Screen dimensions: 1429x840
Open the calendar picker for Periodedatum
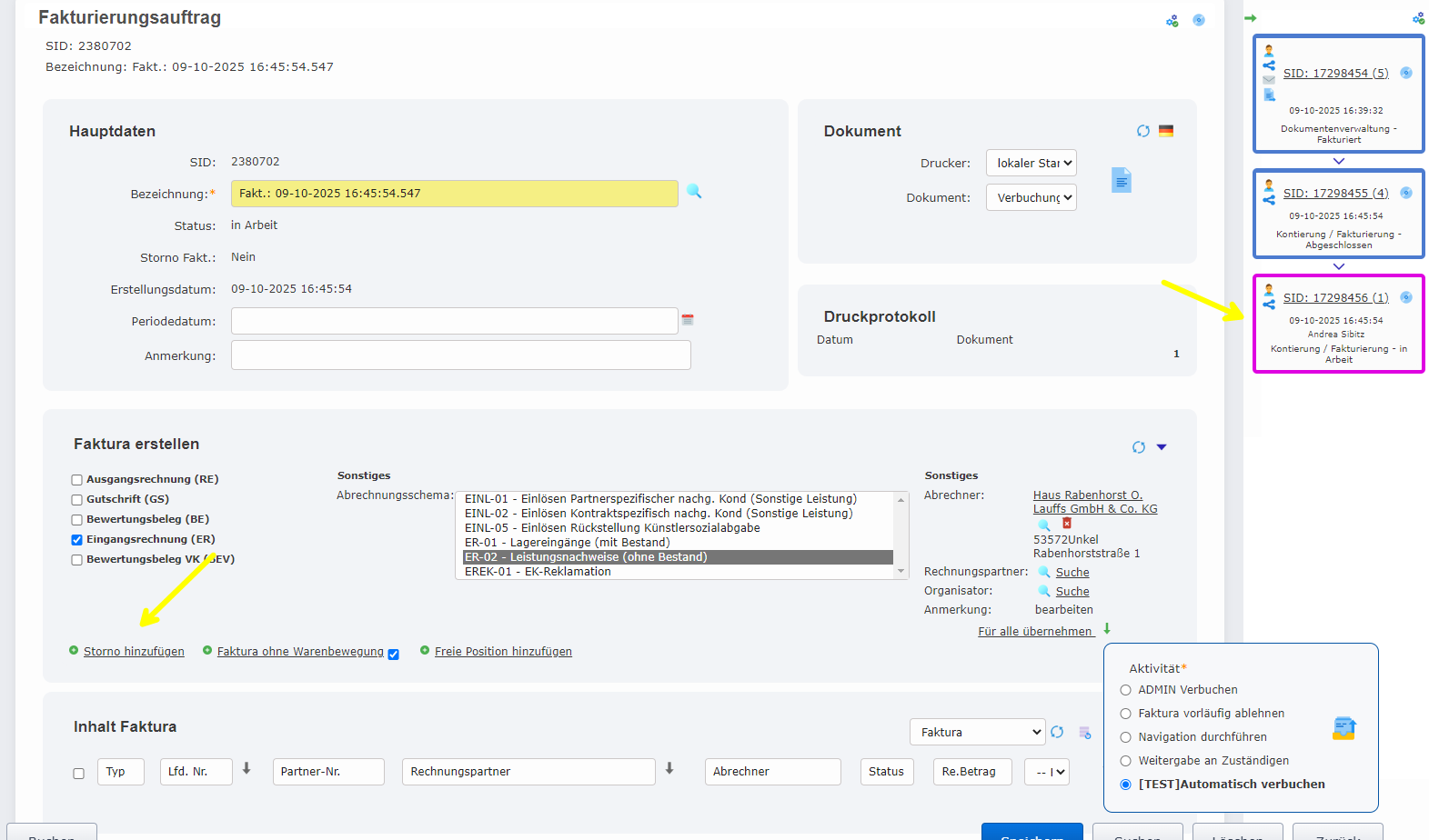click(x=688, y=320)
